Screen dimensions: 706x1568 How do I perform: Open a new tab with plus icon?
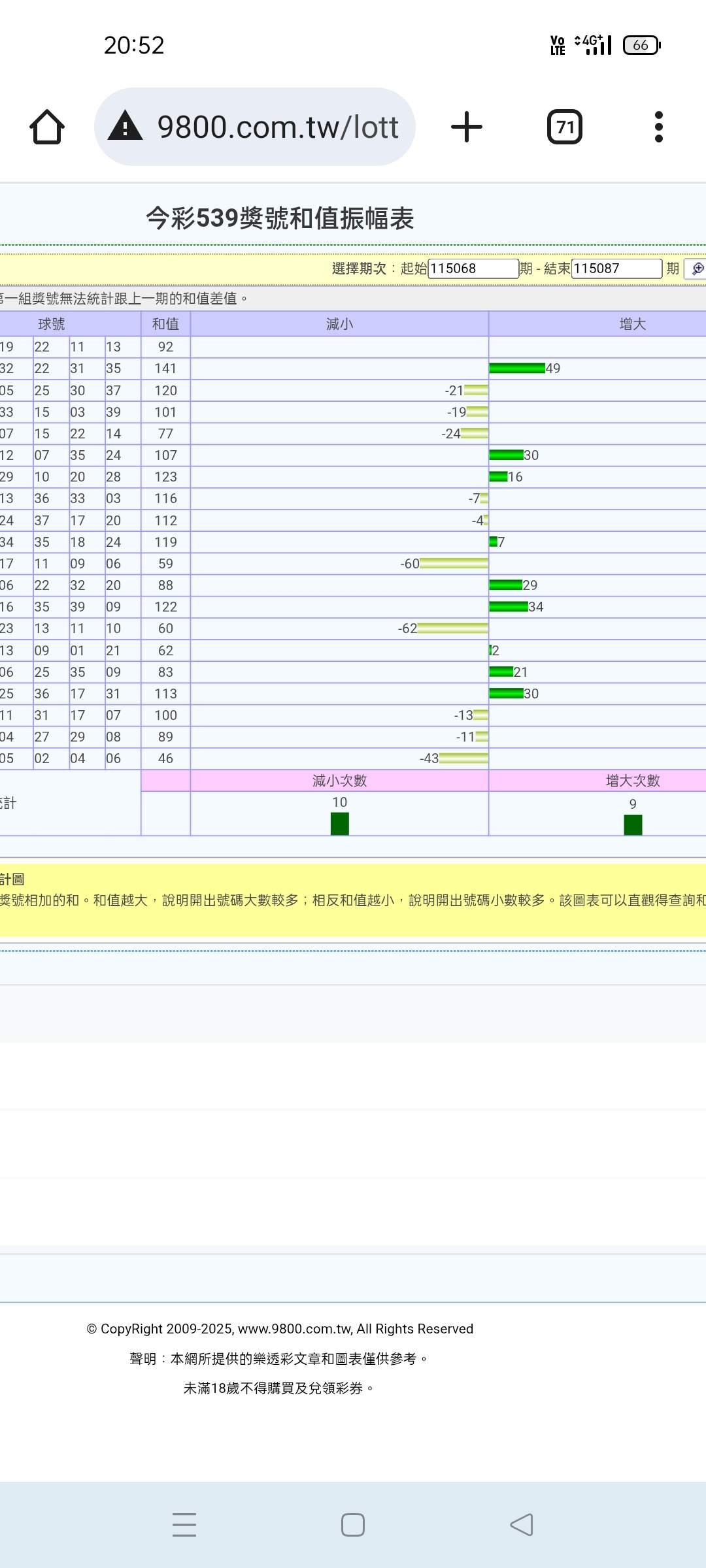click(x=467, y=127)
